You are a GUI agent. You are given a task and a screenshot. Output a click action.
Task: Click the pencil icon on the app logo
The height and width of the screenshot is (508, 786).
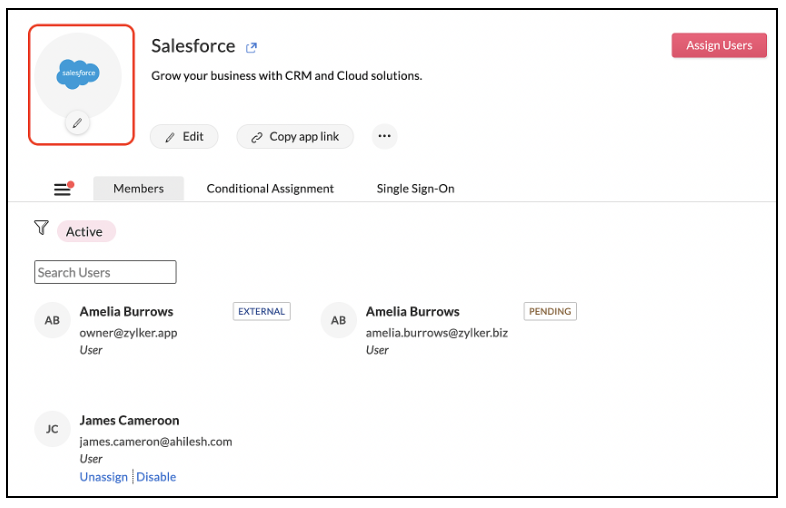click(78, 123)
